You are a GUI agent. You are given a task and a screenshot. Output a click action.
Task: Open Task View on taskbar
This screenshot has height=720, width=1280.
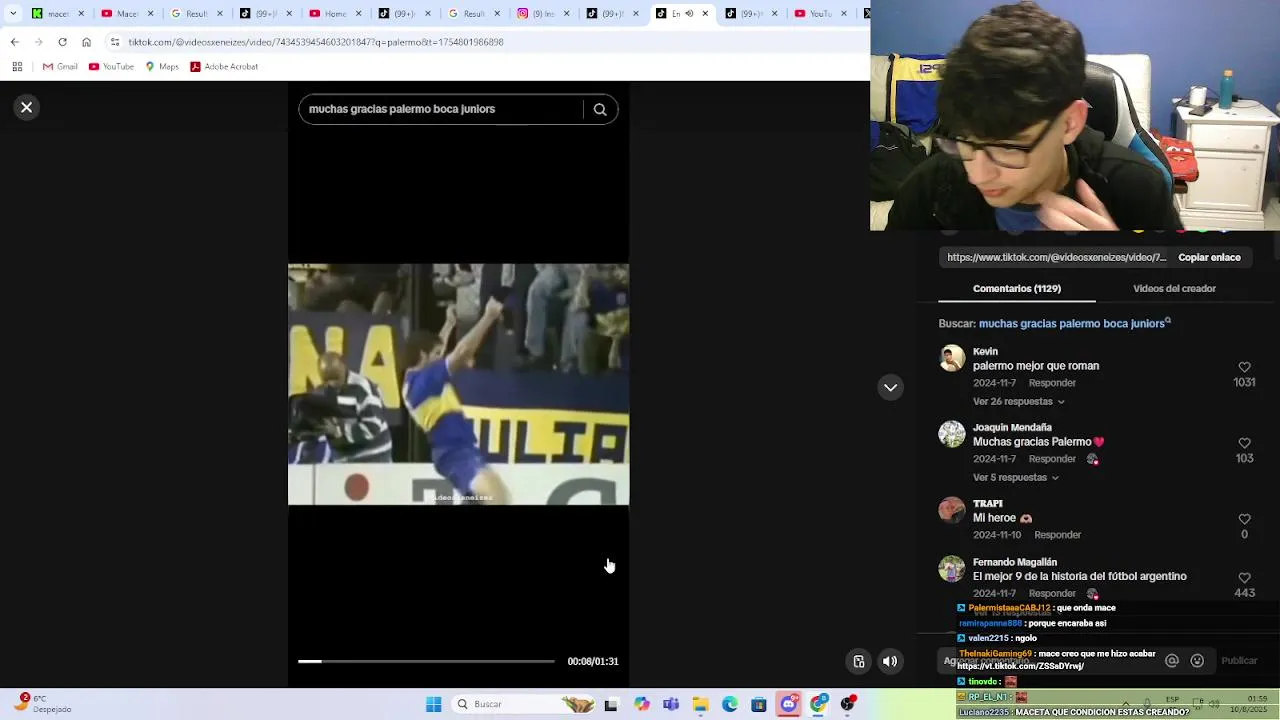pos(611,704)
